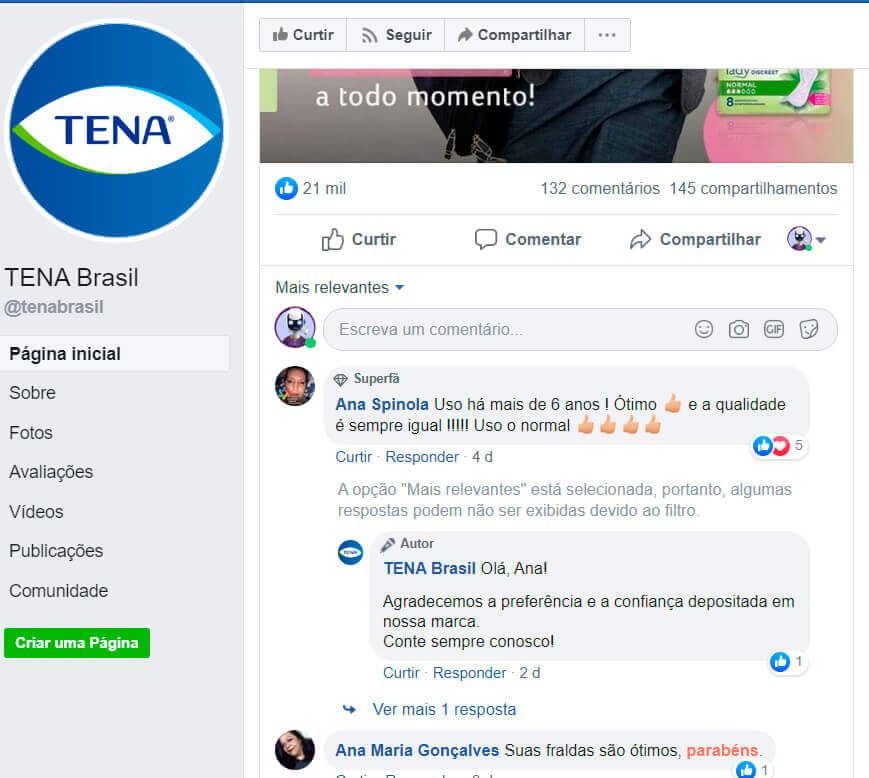View reactions on Ana Spinola's comment

779,446
